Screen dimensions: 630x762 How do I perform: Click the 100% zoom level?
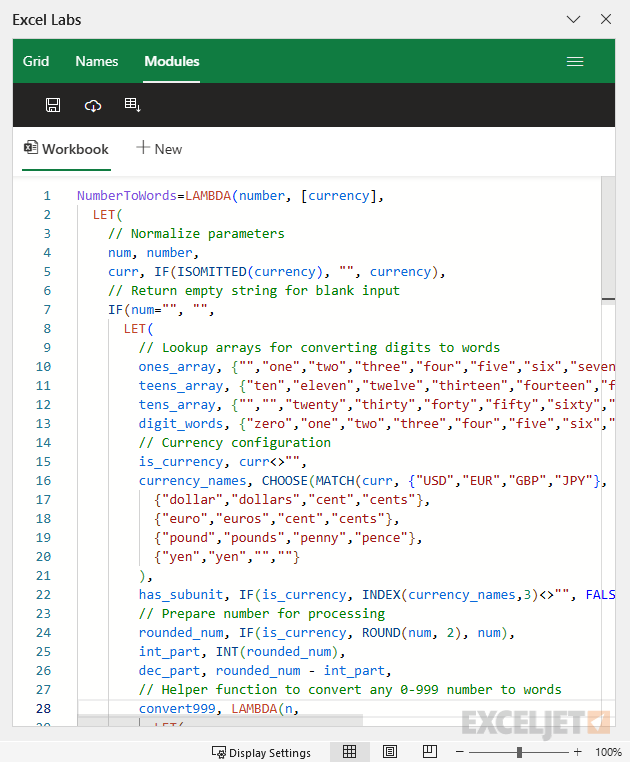point(608,752)
